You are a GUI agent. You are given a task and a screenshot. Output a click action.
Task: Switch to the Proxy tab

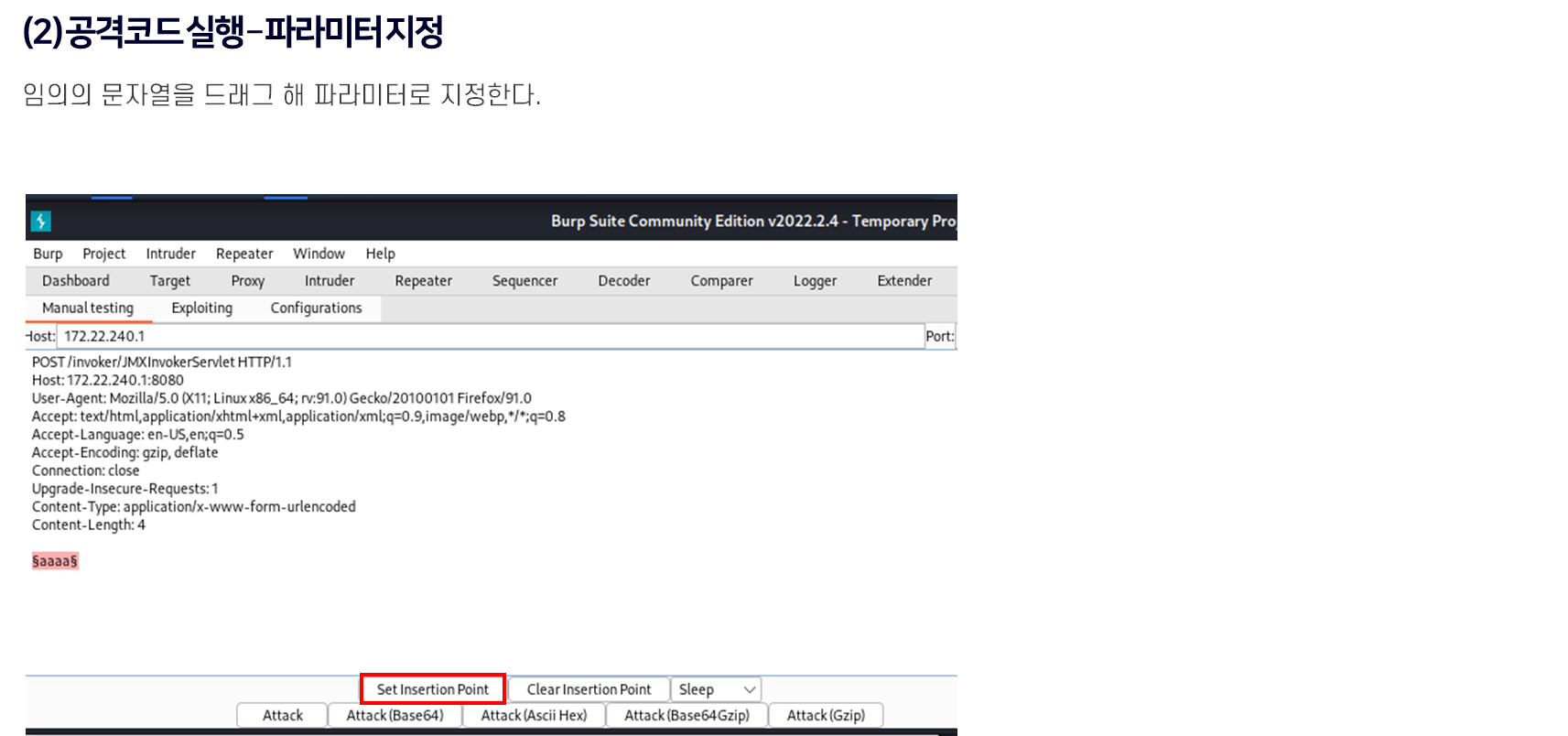click(x=247, y=281)
